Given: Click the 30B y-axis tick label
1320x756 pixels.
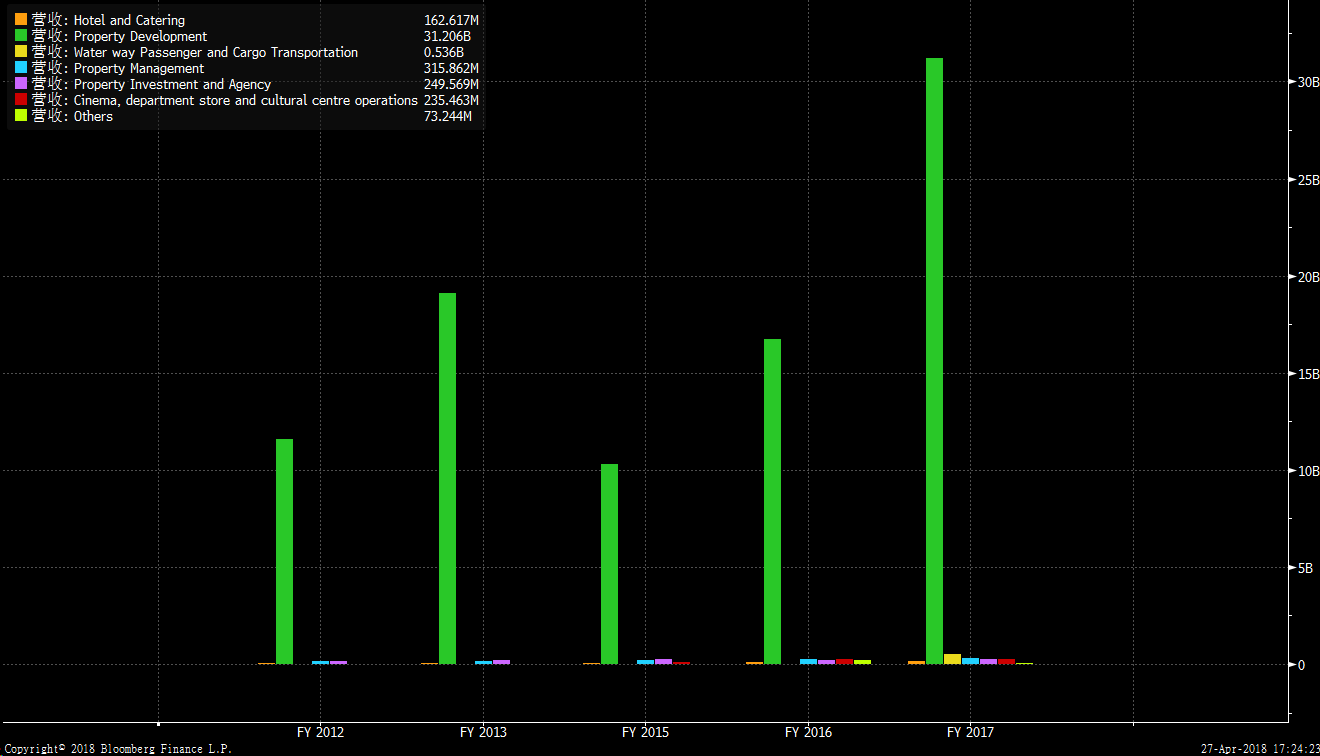Looking at the screenshot, I should tap(1307, 82).
